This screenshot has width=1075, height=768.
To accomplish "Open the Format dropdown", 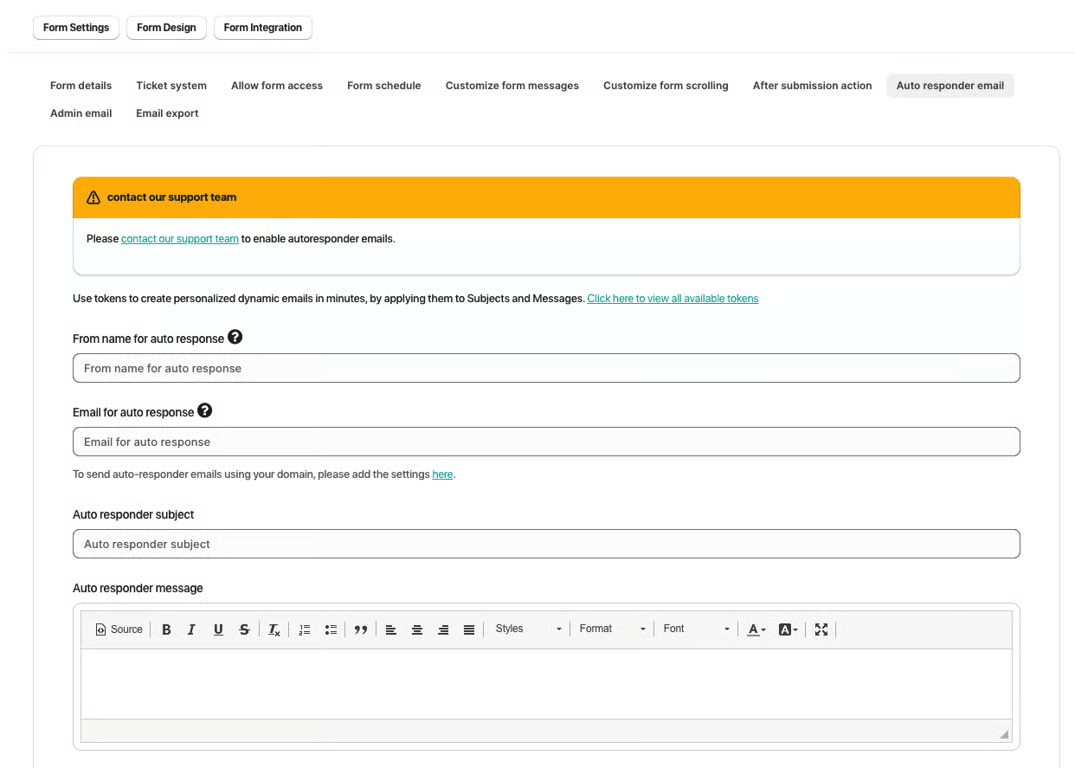I will (x=612, y=629).
